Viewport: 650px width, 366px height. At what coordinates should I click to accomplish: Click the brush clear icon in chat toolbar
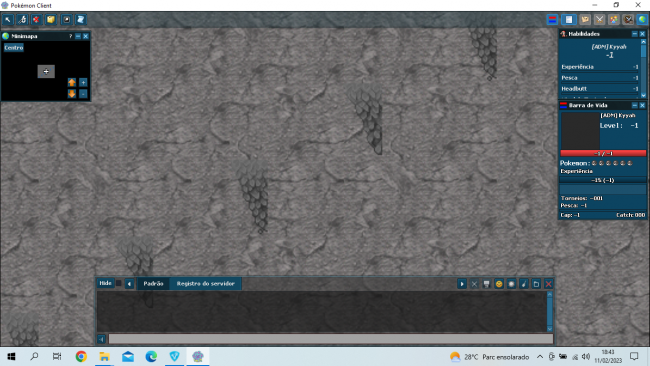point(524,284)
